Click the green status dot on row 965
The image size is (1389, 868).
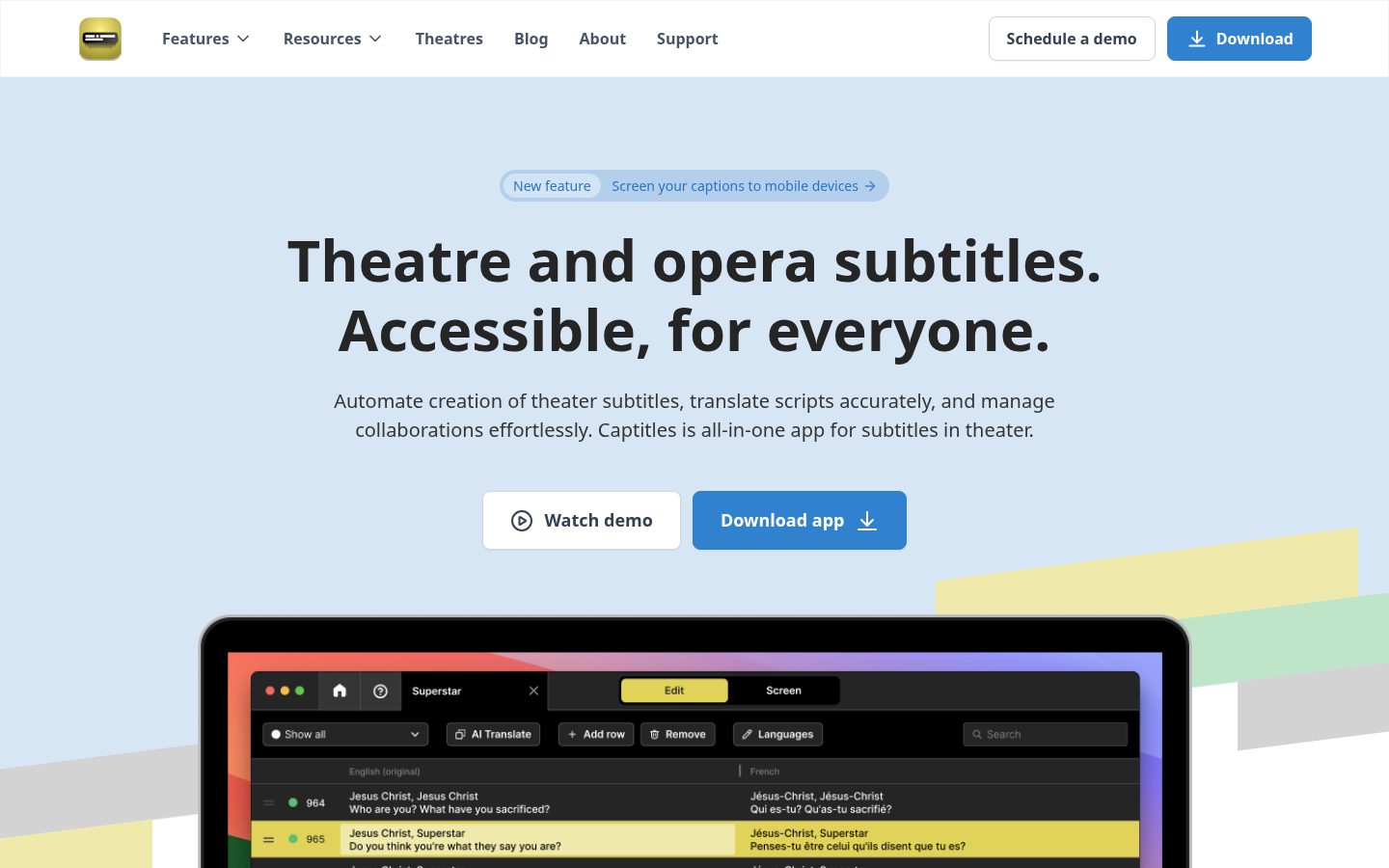click(x=293, y=839)
